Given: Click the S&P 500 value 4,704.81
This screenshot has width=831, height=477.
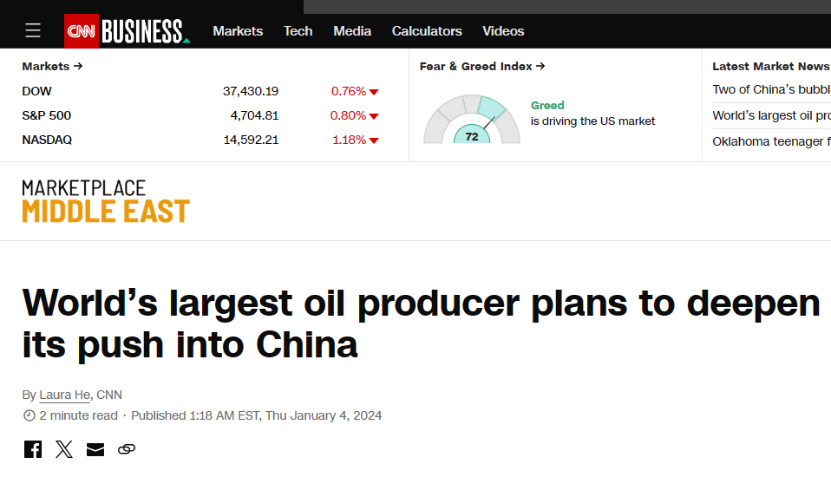Looking at the screenshot, I should coord(254,116).
